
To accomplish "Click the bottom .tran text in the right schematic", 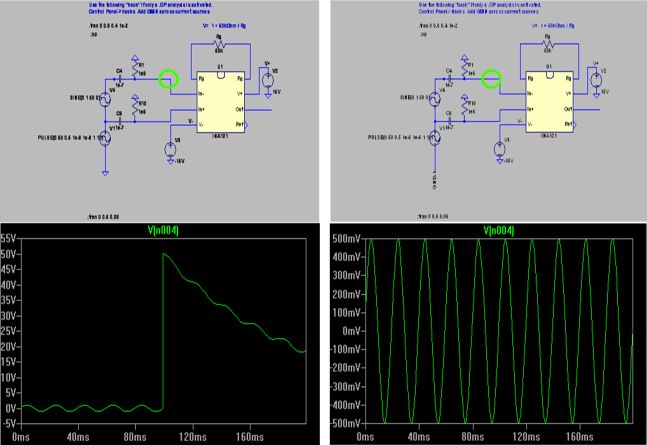I will pyautogui.click(x=433, y=217).
